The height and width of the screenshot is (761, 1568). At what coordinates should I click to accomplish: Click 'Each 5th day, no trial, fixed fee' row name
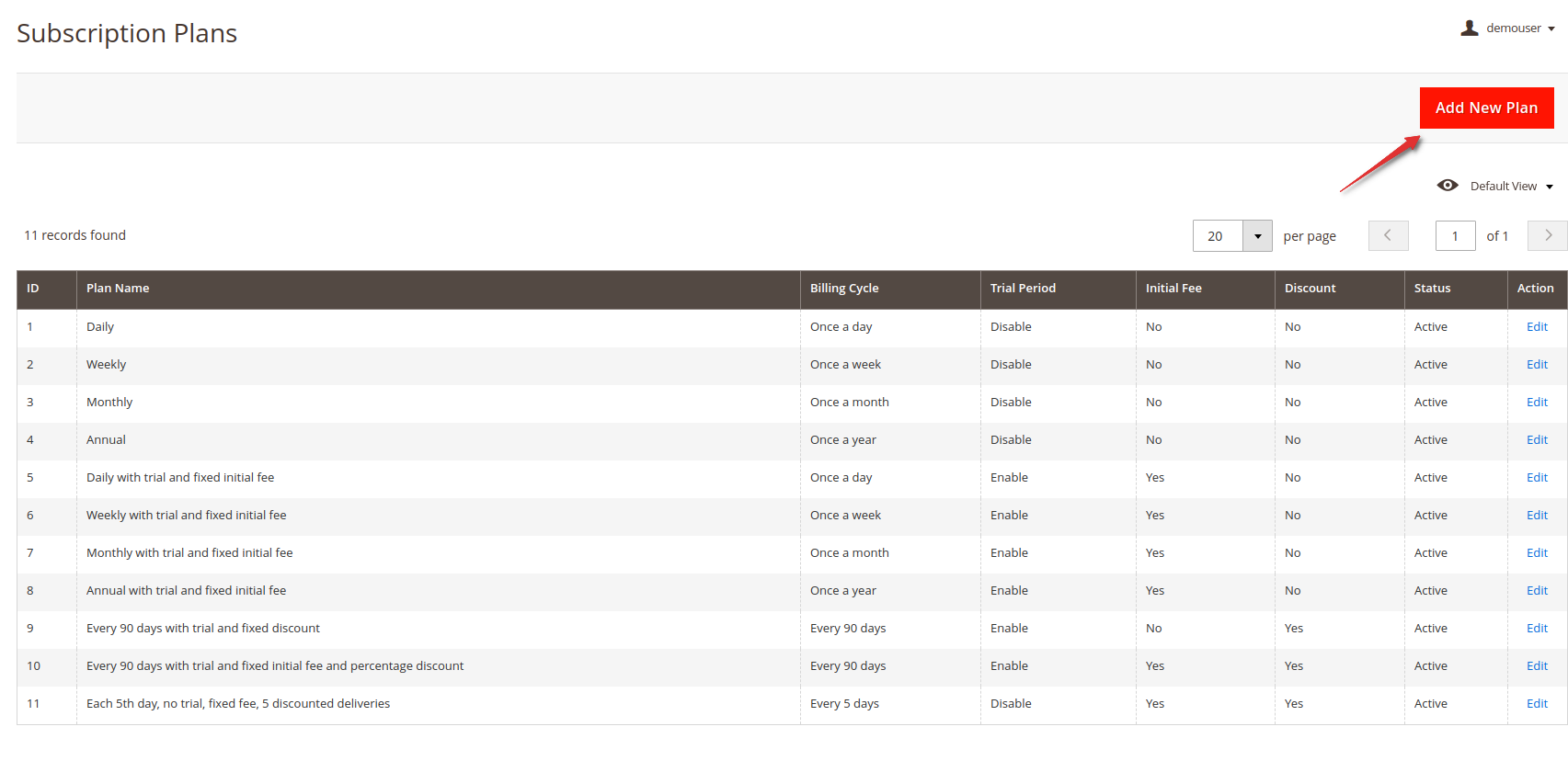(238, 704)
